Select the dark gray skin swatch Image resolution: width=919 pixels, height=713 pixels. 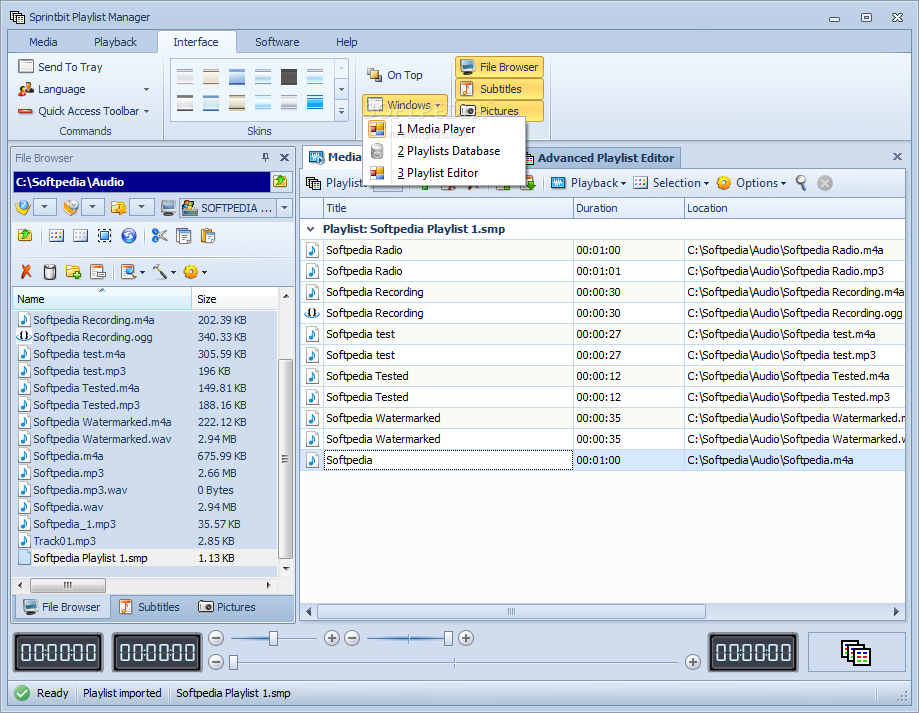pyautogui.click(x=289, y=76)
